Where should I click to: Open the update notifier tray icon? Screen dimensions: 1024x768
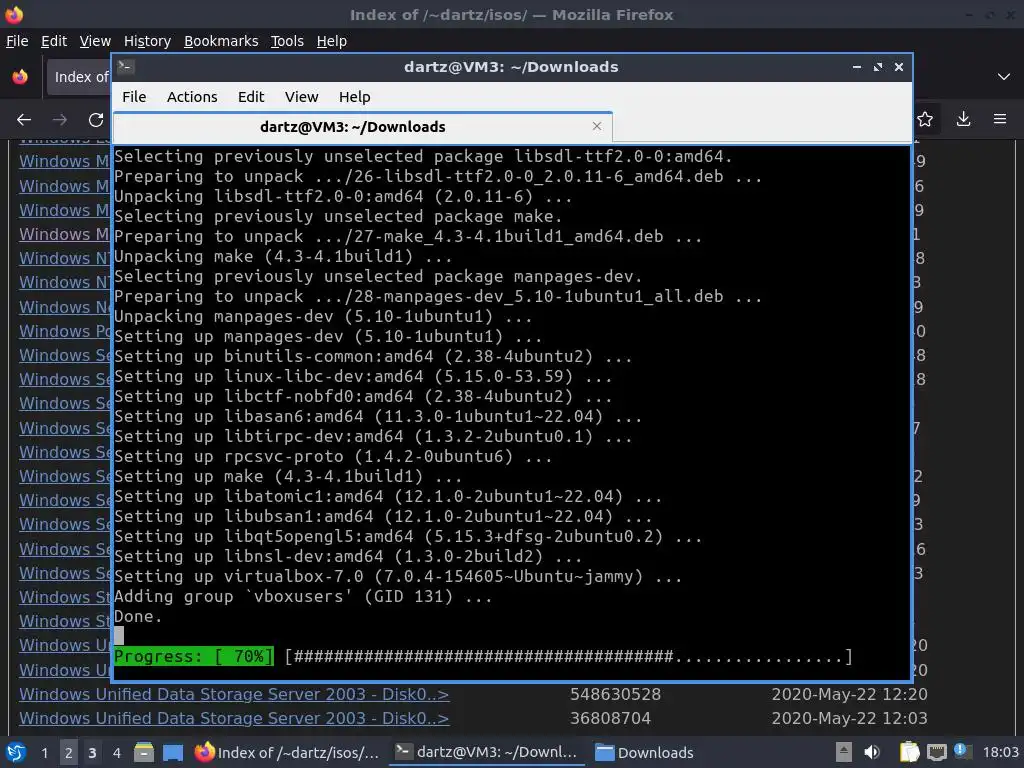click(x=962, y=751)
